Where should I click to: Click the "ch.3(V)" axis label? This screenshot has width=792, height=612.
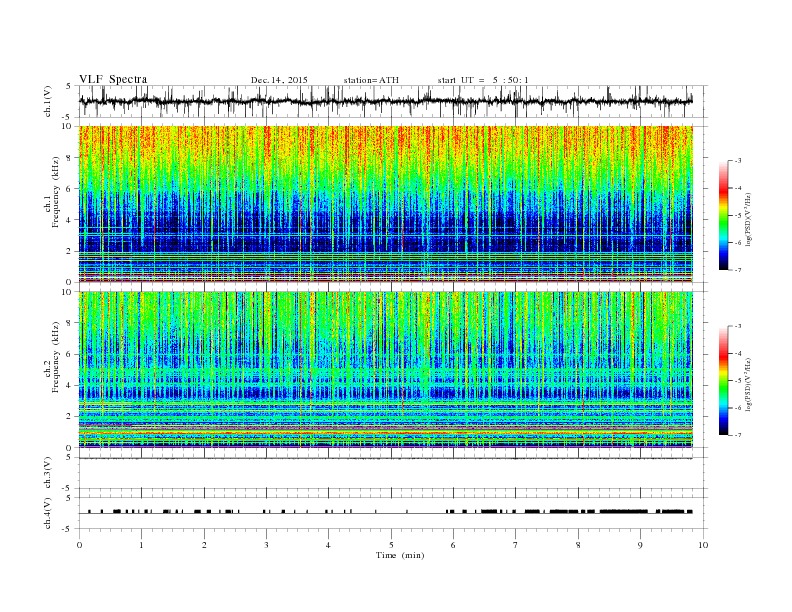48,475
